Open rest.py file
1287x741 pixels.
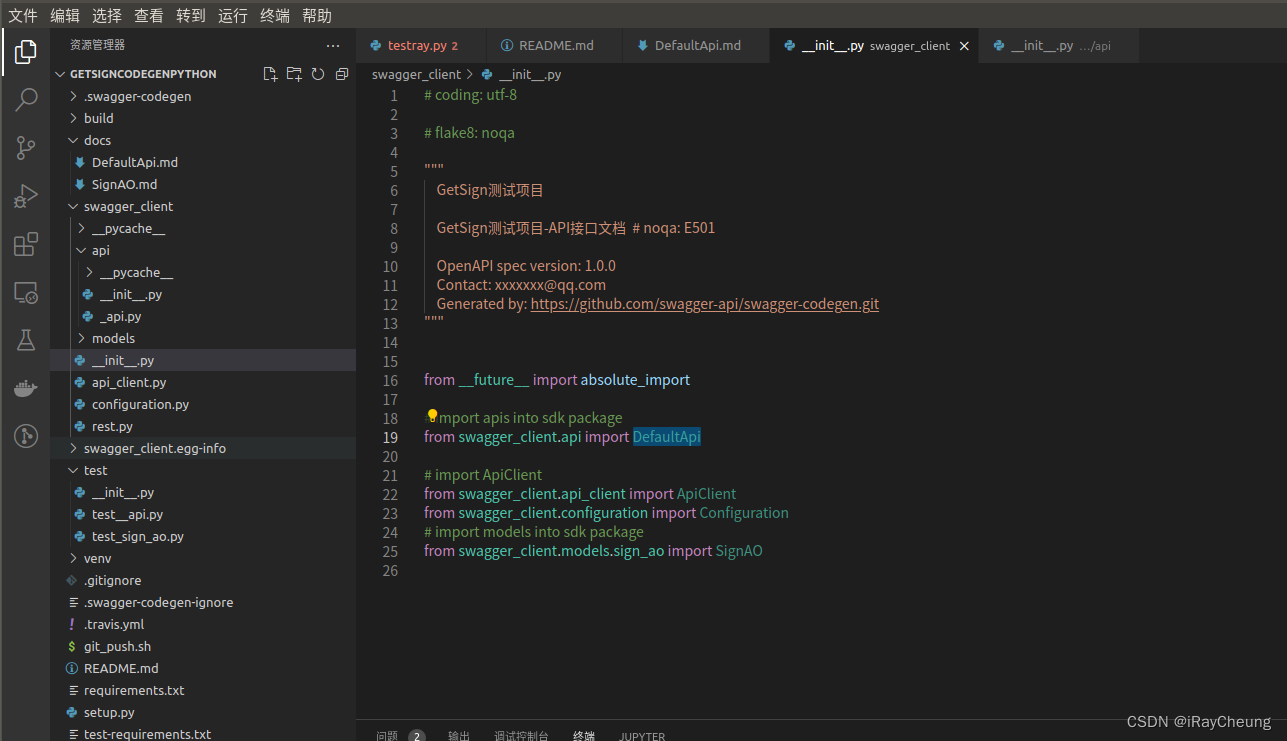point(203,426)
